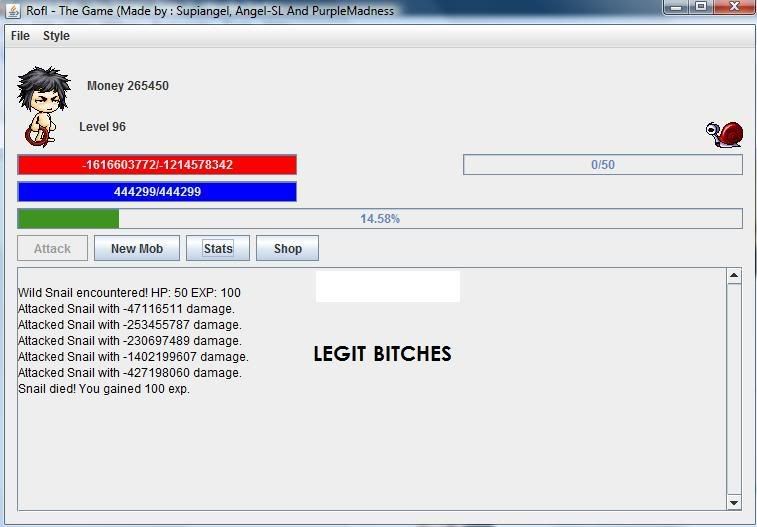
Task: Click the snail's 0/50 health bar
Action: pos(602,165)
